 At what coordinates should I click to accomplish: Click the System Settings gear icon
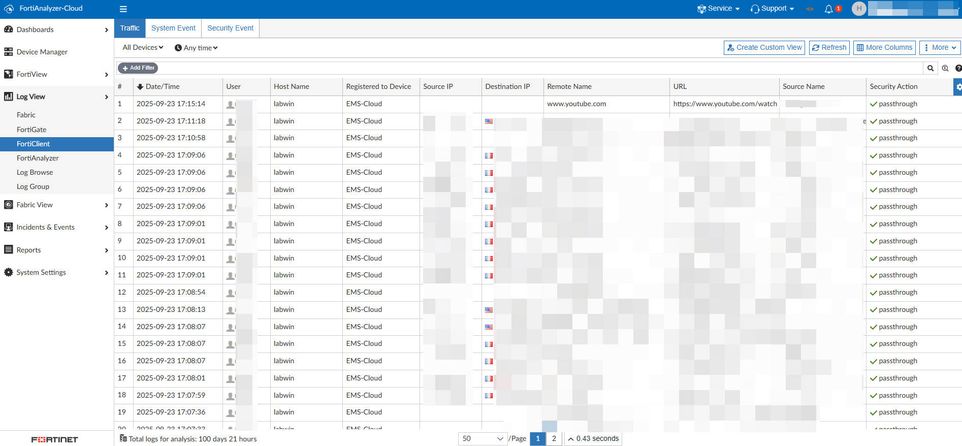tap(8, 272)
